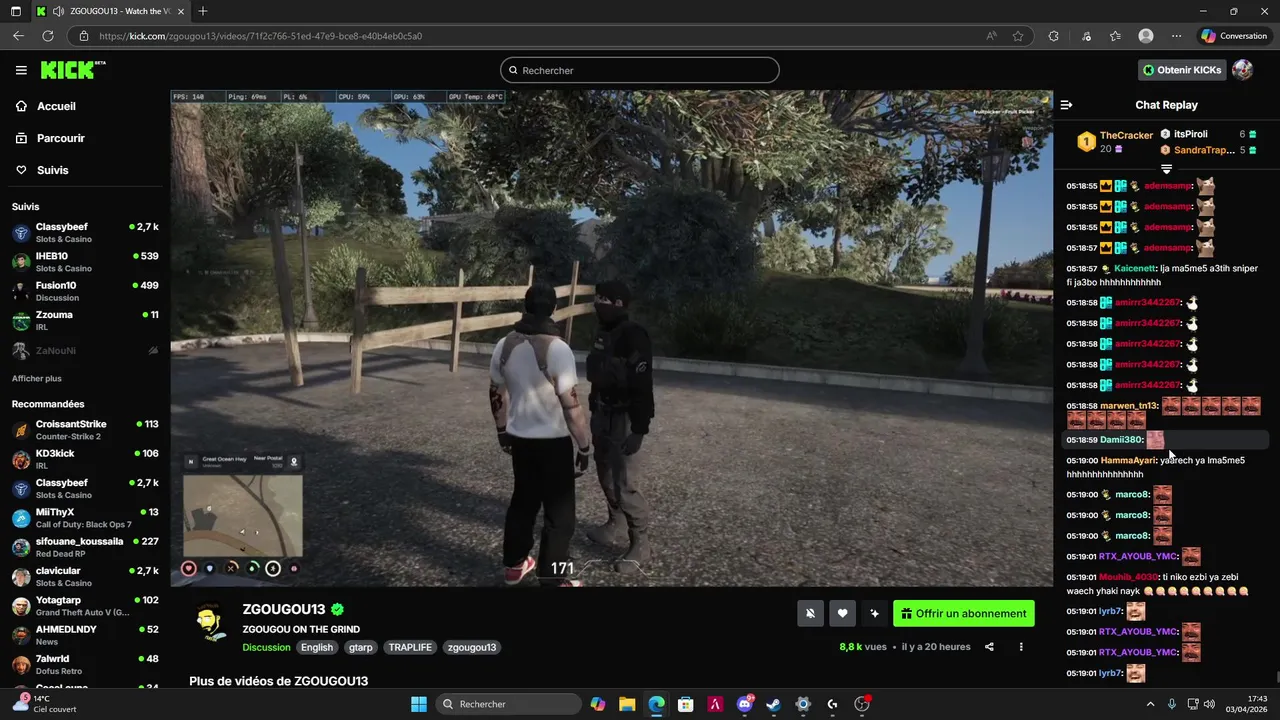
Task: Open Classybeef followed channel
Action: pyautogui.click(x=85, y=232)
